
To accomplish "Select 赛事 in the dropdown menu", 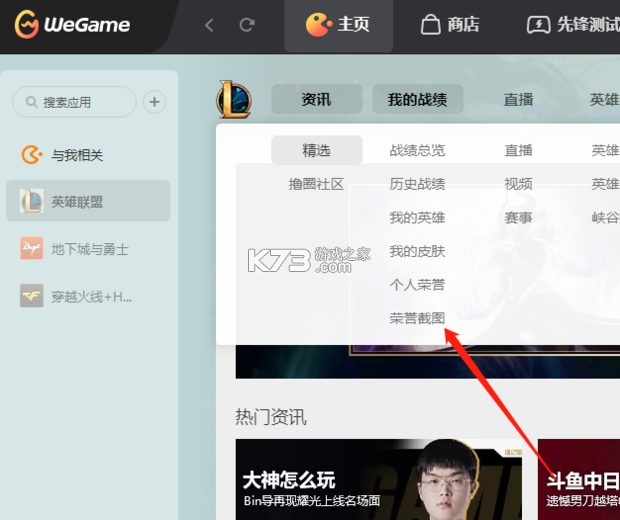I will (x=518, y=217).
